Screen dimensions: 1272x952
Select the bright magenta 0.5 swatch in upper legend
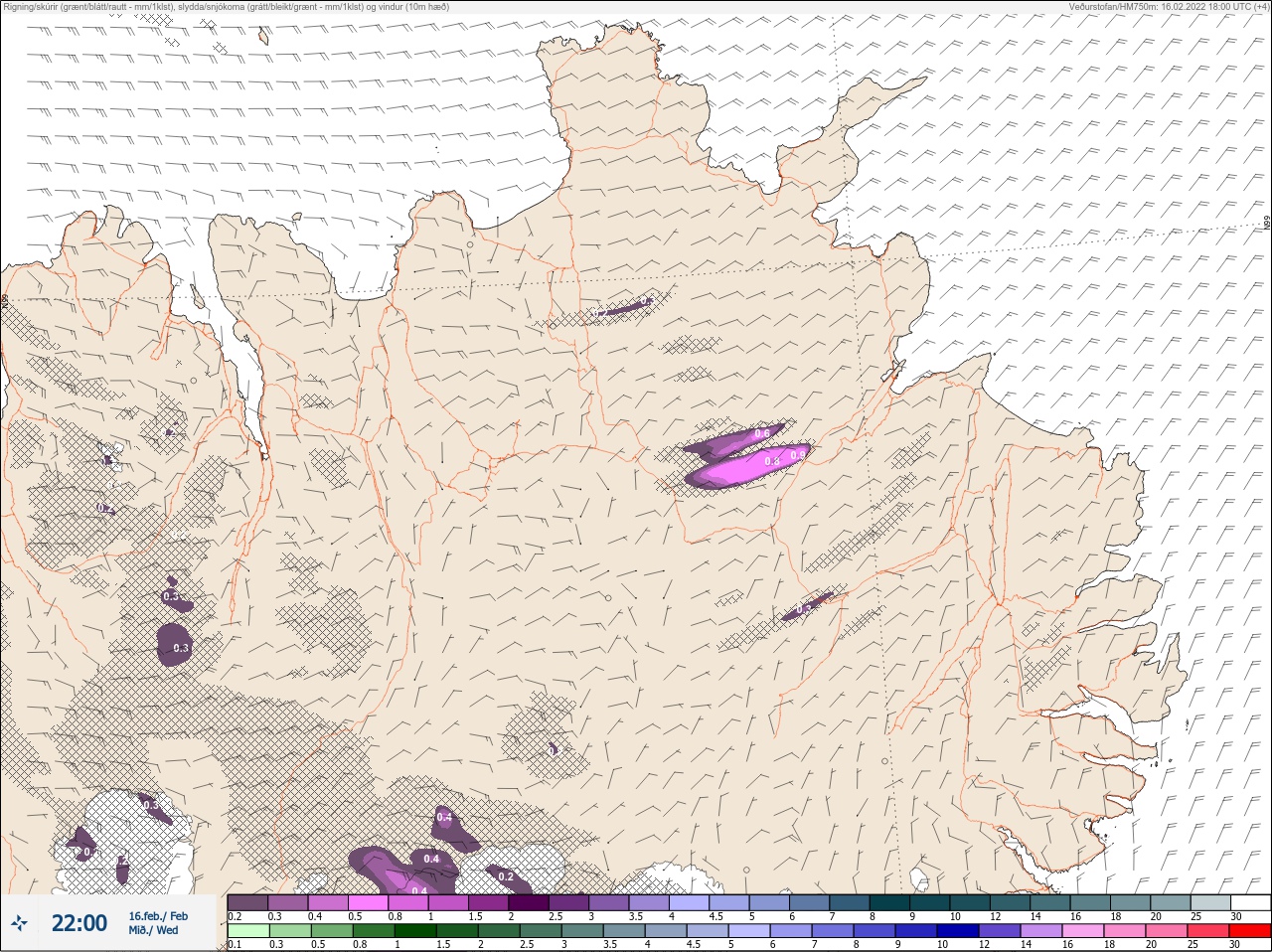369,902
